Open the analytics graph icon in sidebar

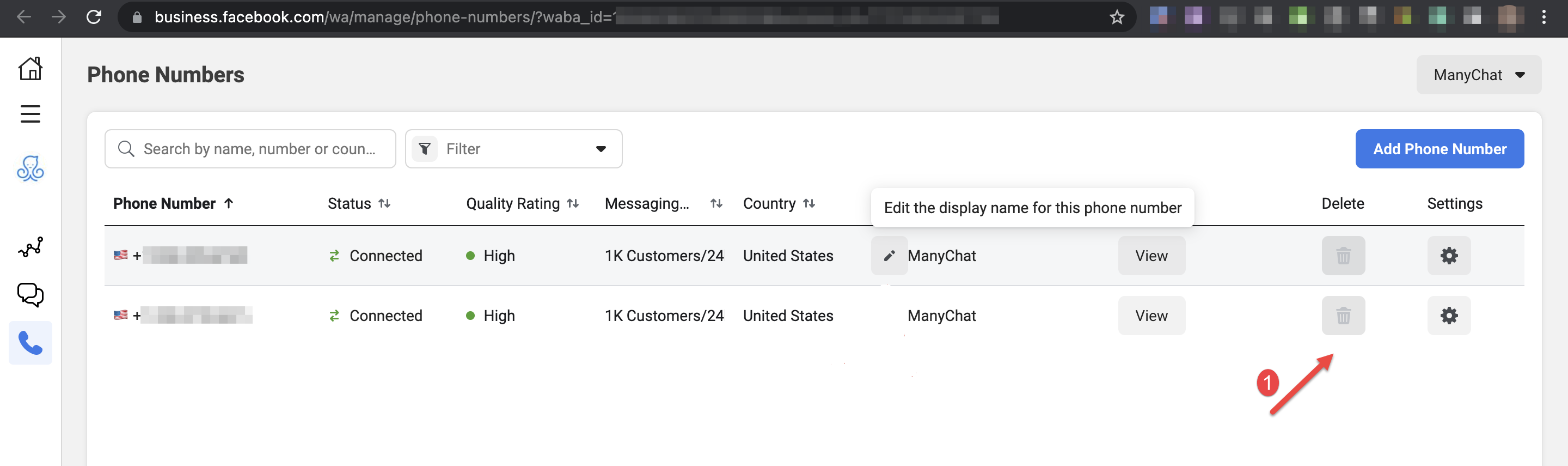click(x=30, y=247)
